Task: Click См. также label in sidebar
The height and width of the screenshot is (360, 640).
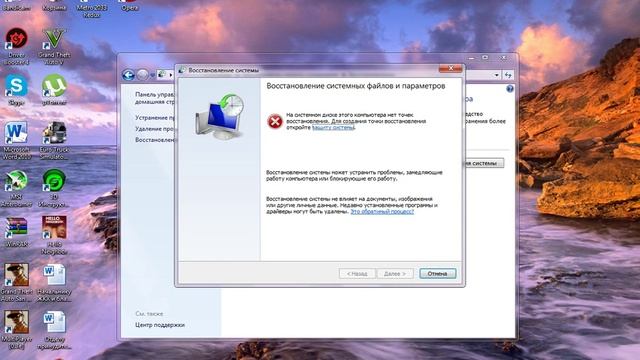Action: [149, 313]
